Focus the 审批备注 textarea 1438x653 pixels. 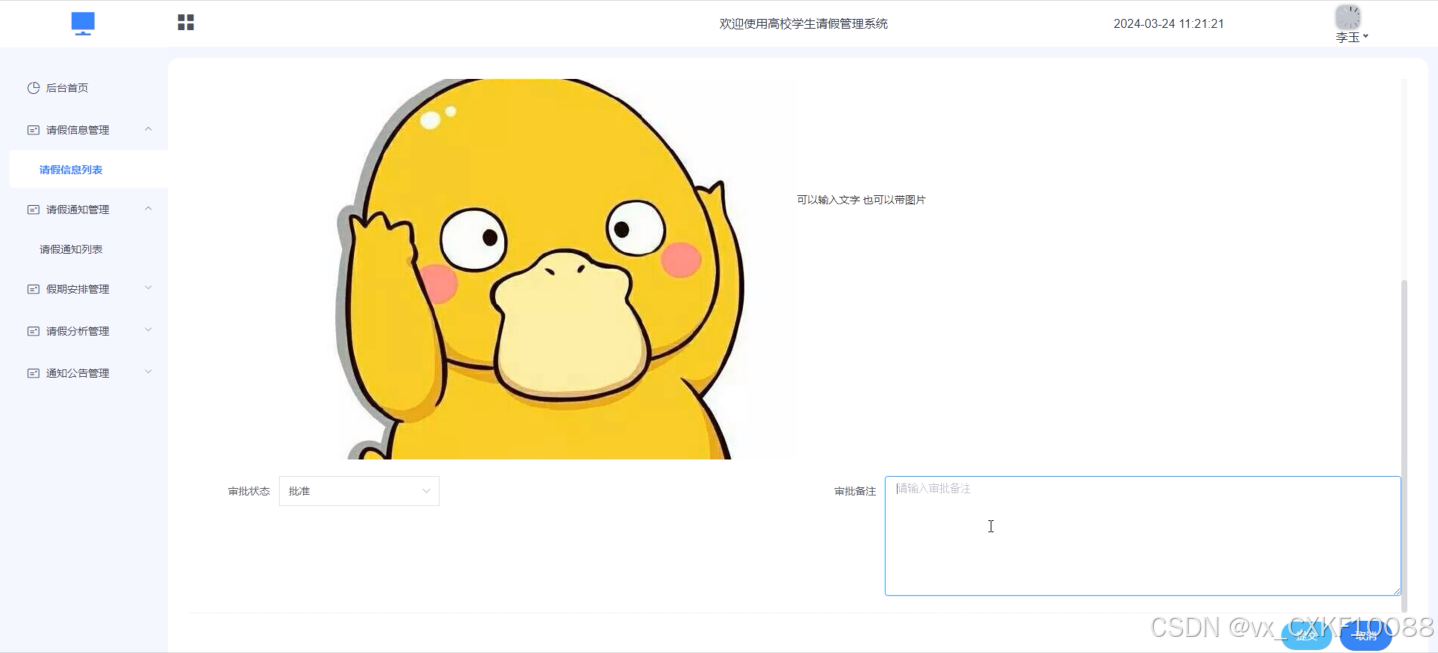[1143, 536]
